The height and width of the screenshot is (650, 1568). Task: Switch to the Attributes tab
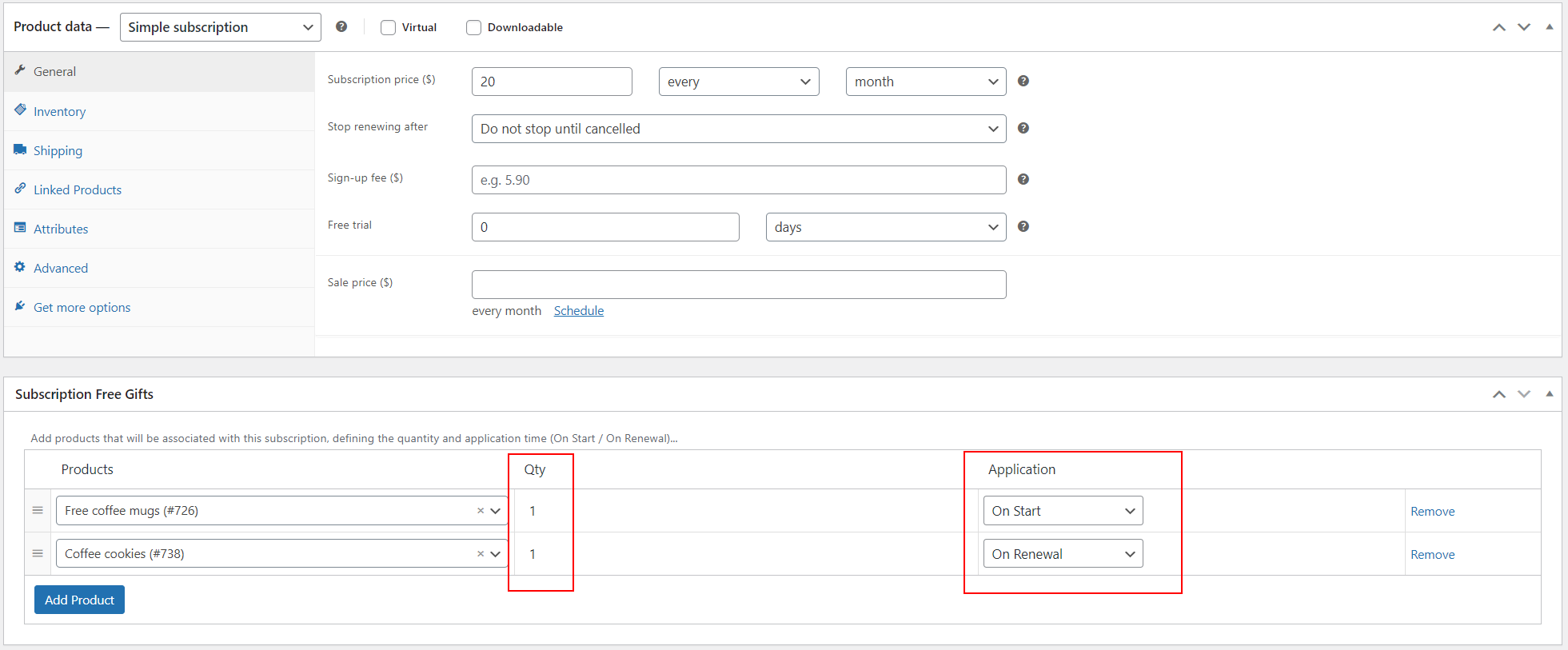click(x=159, y=229)
